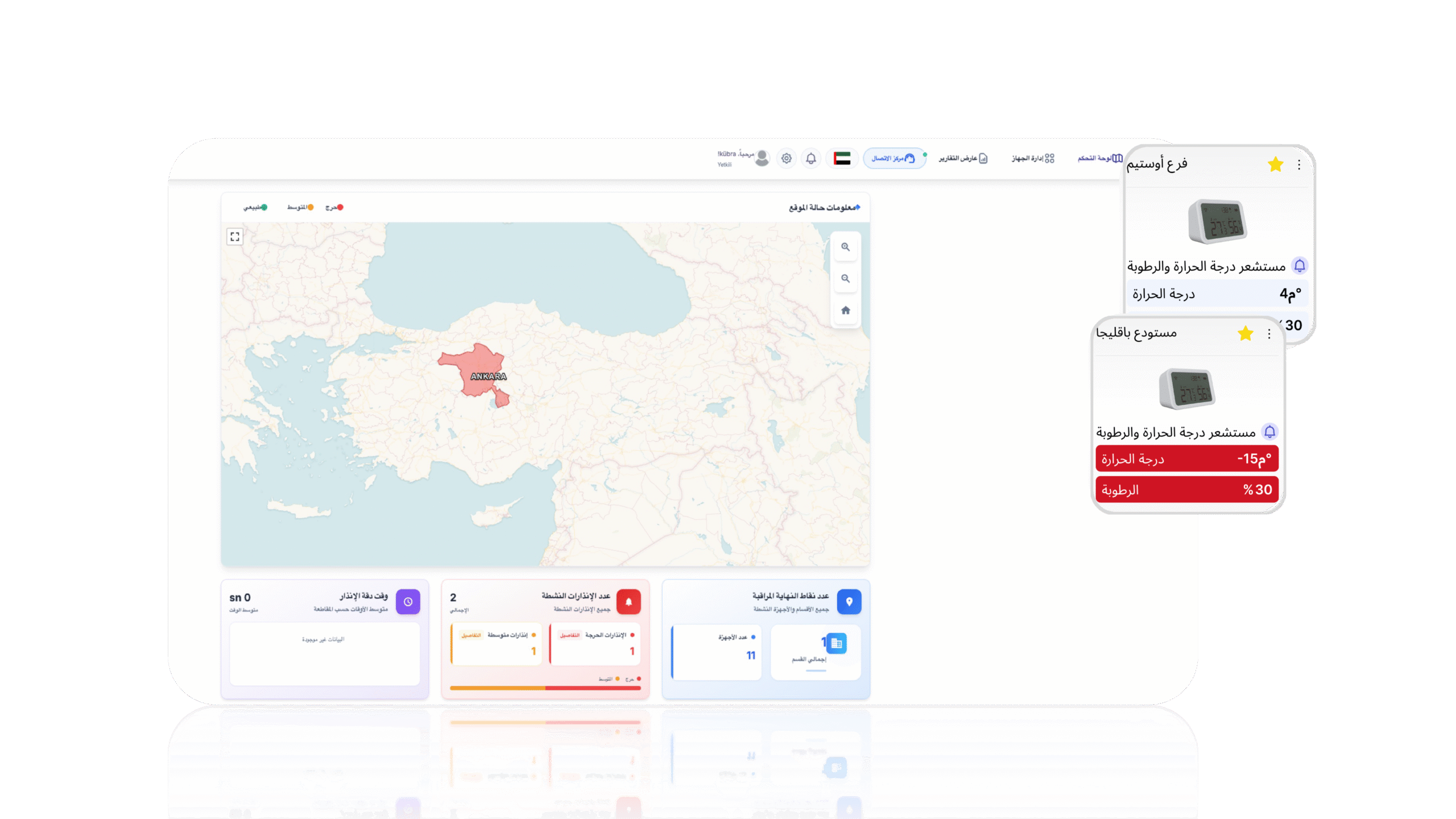Zoom out on the map

tap(845, 279)
